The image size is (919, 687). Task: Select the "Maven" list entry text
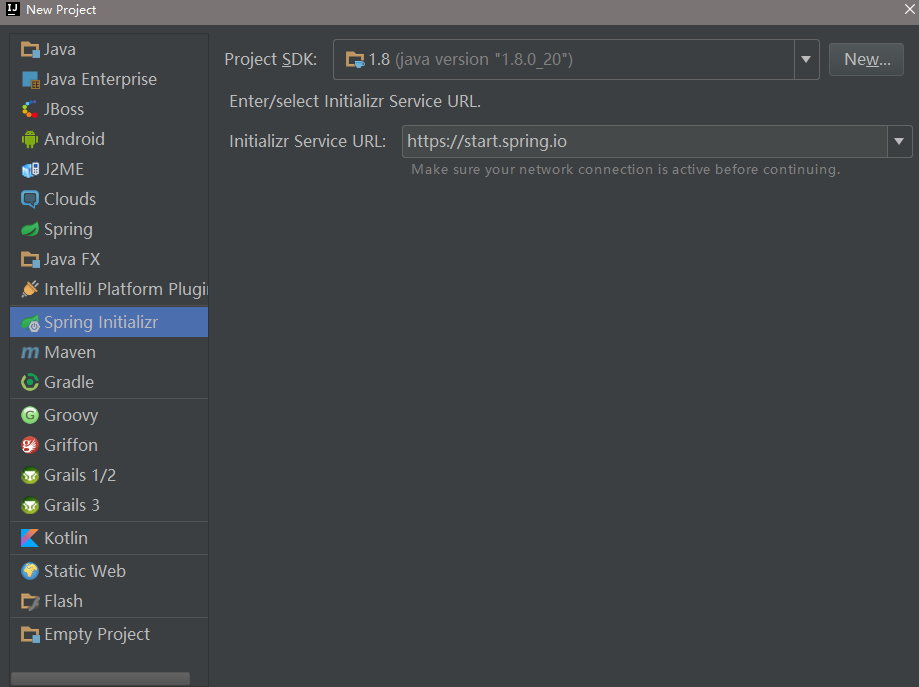[x=70, y=352]
